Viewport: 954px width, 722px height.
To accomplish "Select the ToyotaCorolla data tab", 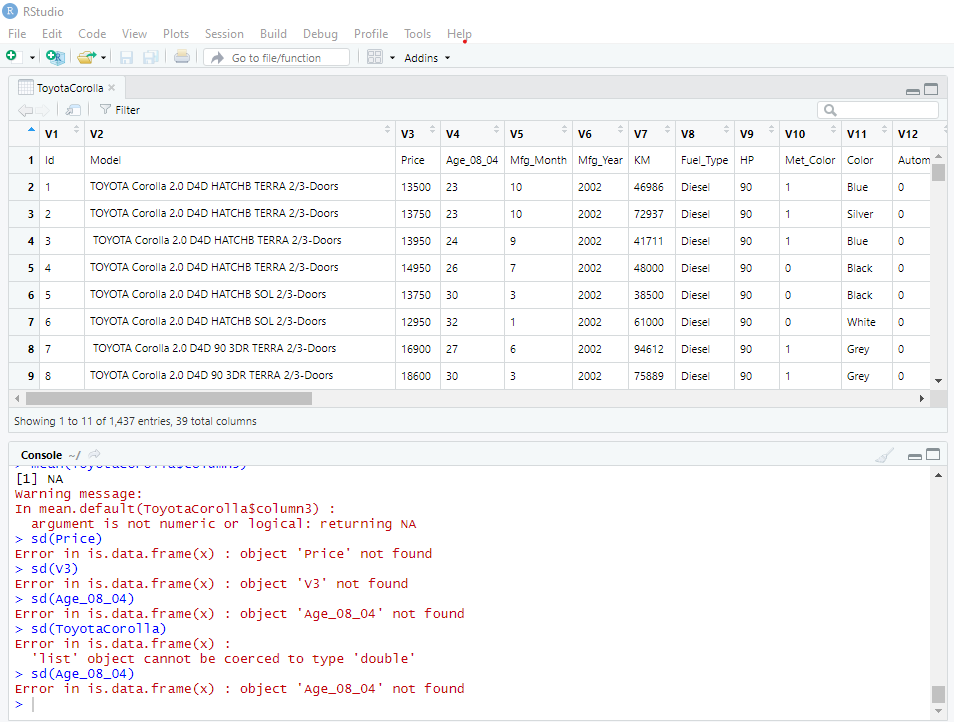I will coord(69,88).
